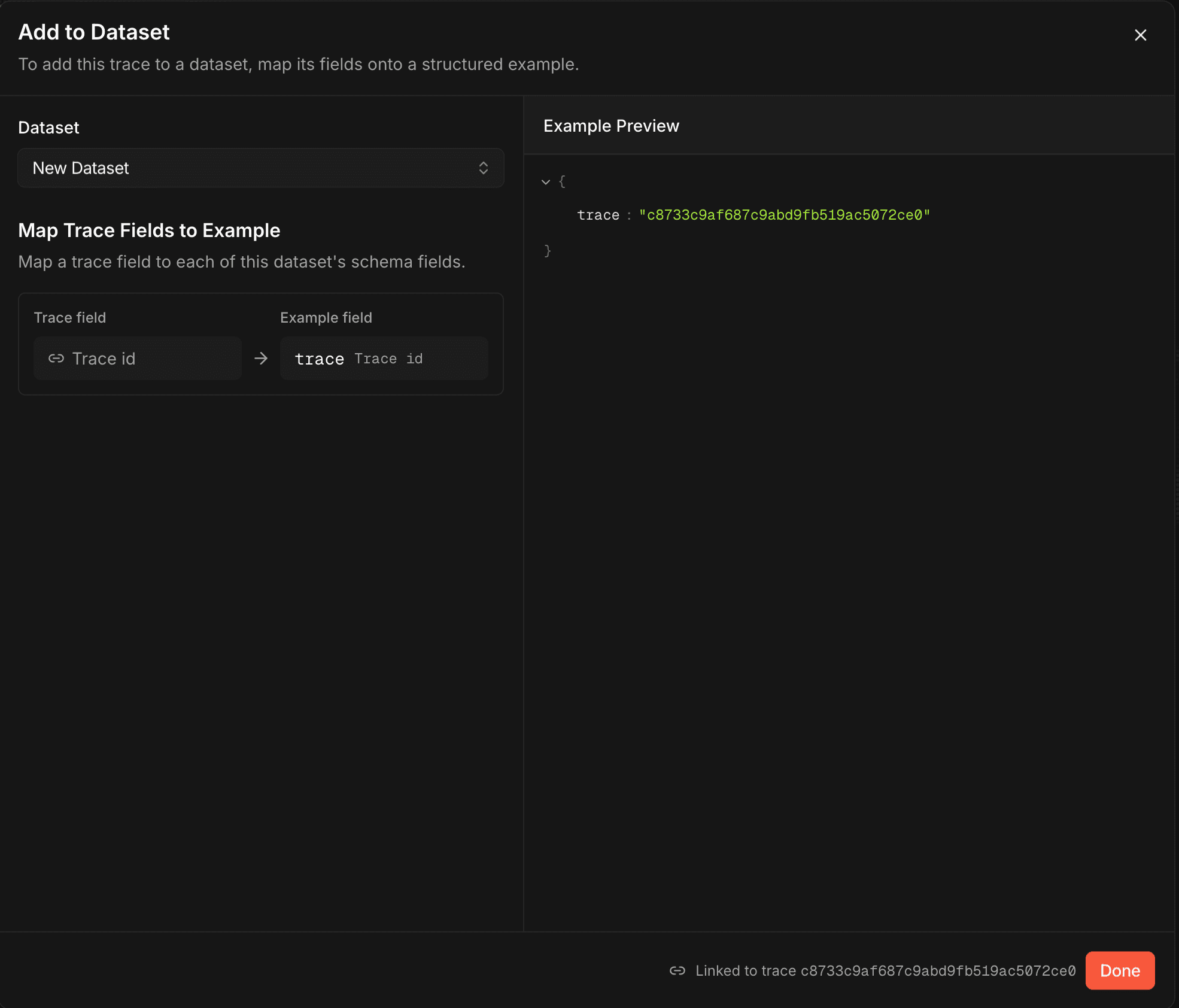Click the Done button

point(1120,970)
